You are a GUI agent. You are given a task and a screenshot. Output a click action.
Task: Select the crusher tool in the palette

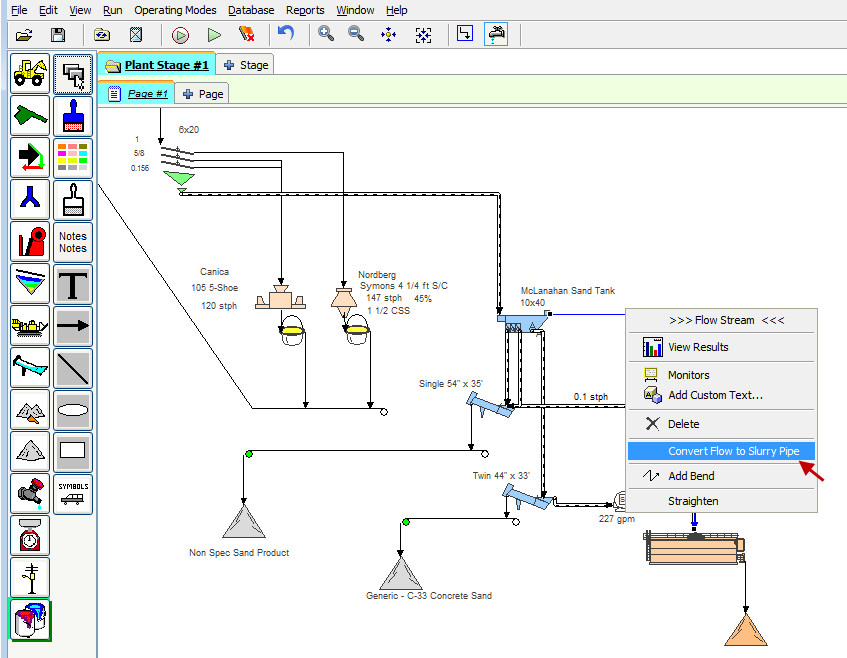click(30, 242)
